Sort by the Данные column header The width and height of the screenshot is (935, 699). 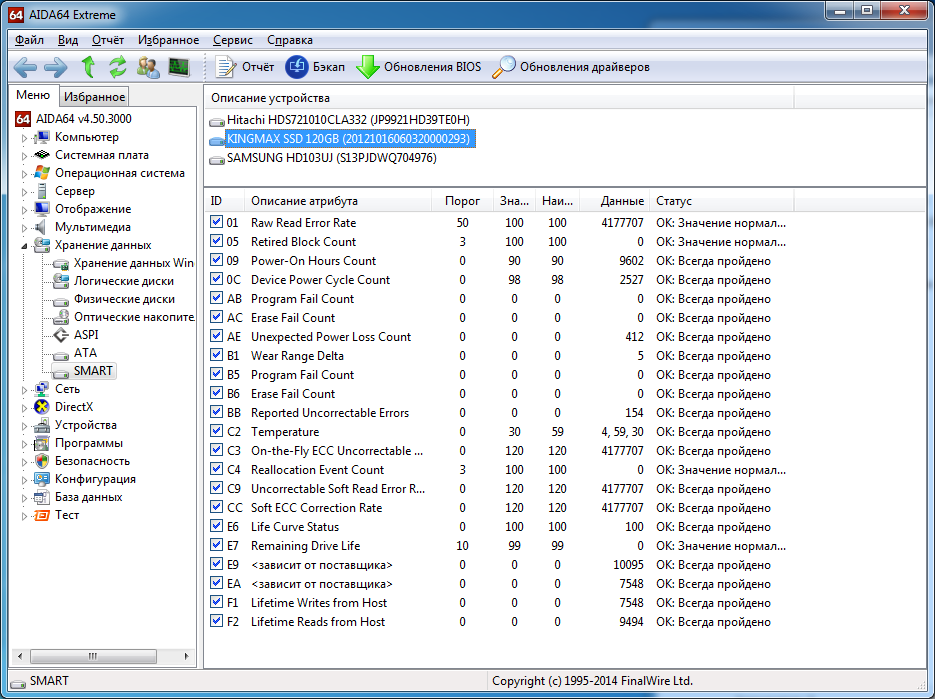tap(615, 201)
